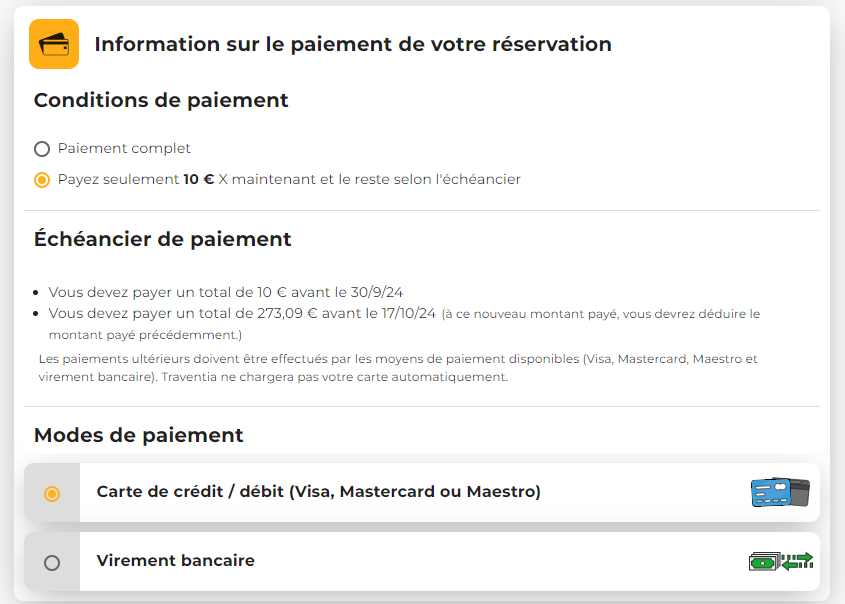Click the "Conditions de paiement" heading

click(161, 100)
